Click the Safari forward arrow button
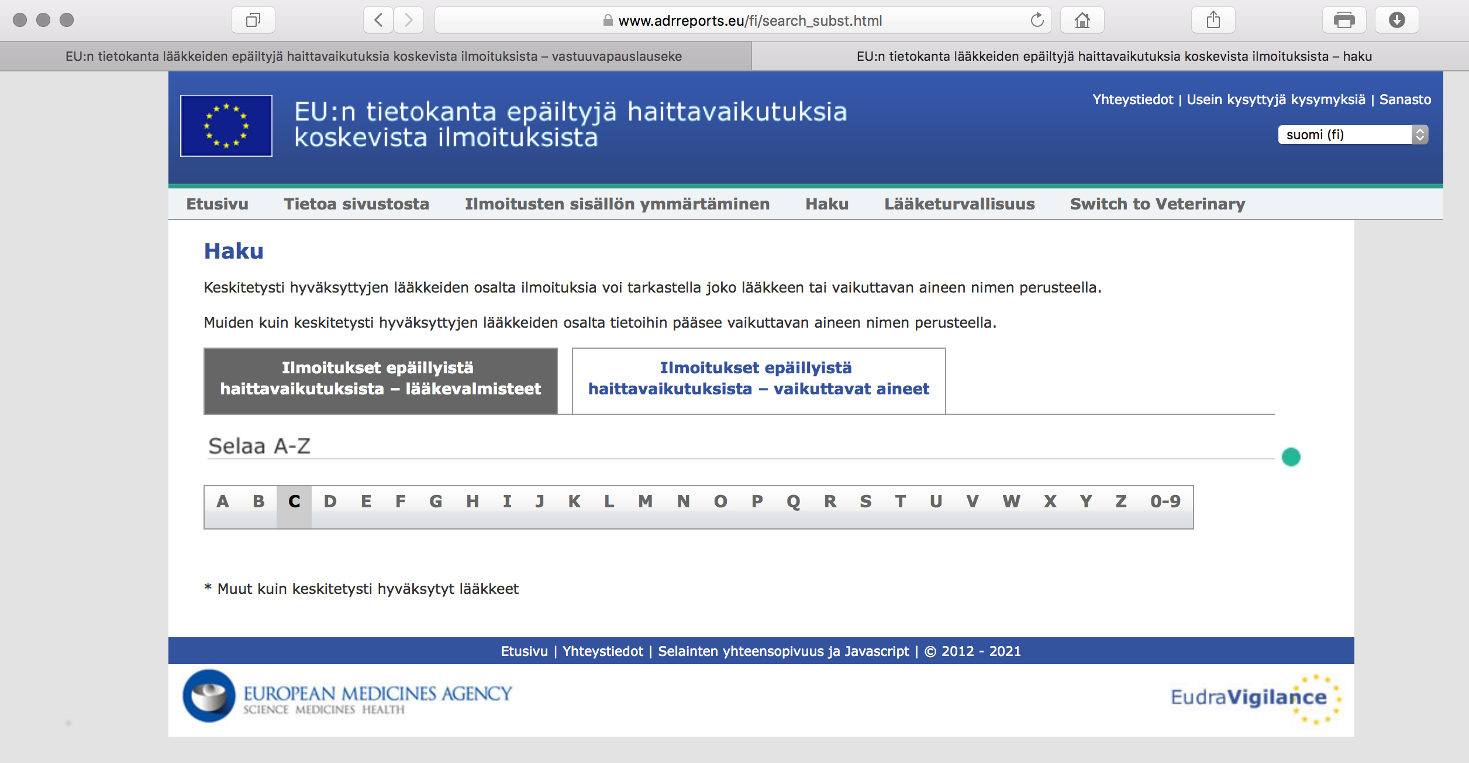This screenshot has width=1469, height=763. click(408, 20)
